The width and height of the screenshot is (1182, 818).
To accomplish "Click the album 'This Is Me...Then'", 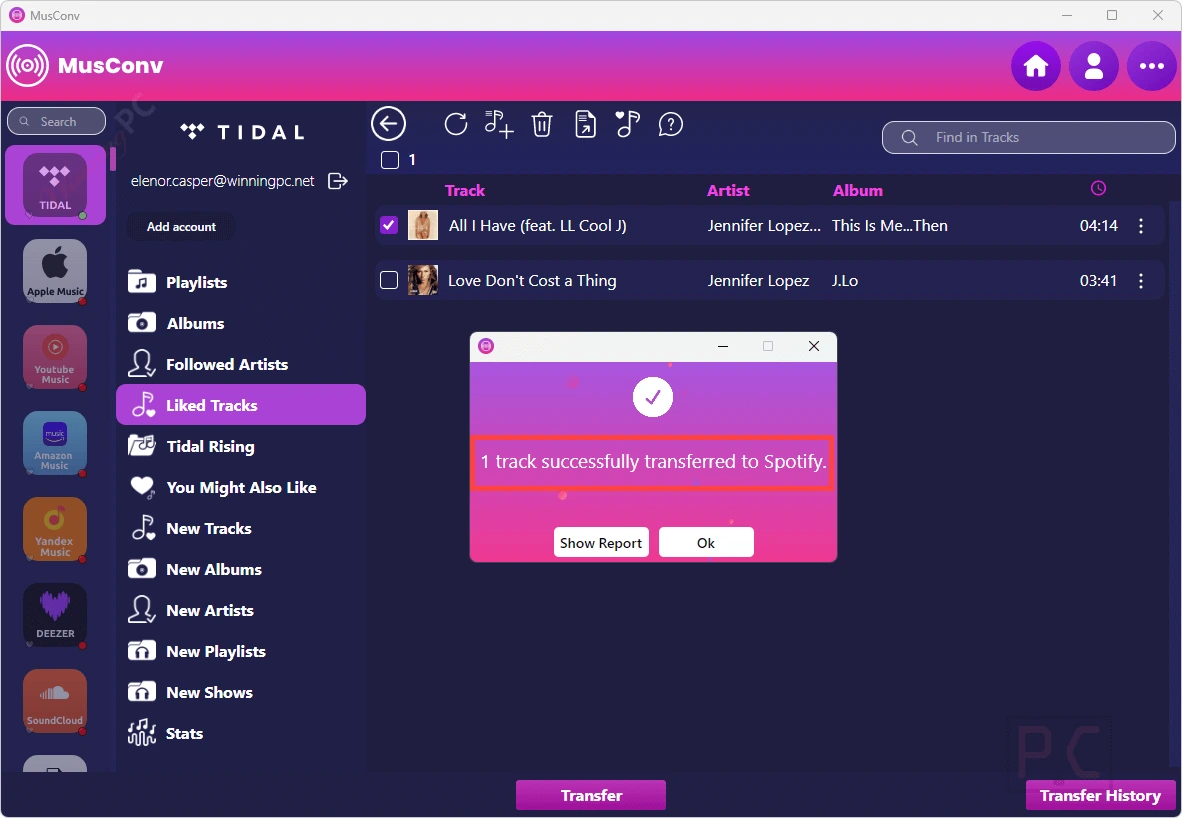I will tap(890, 225).
